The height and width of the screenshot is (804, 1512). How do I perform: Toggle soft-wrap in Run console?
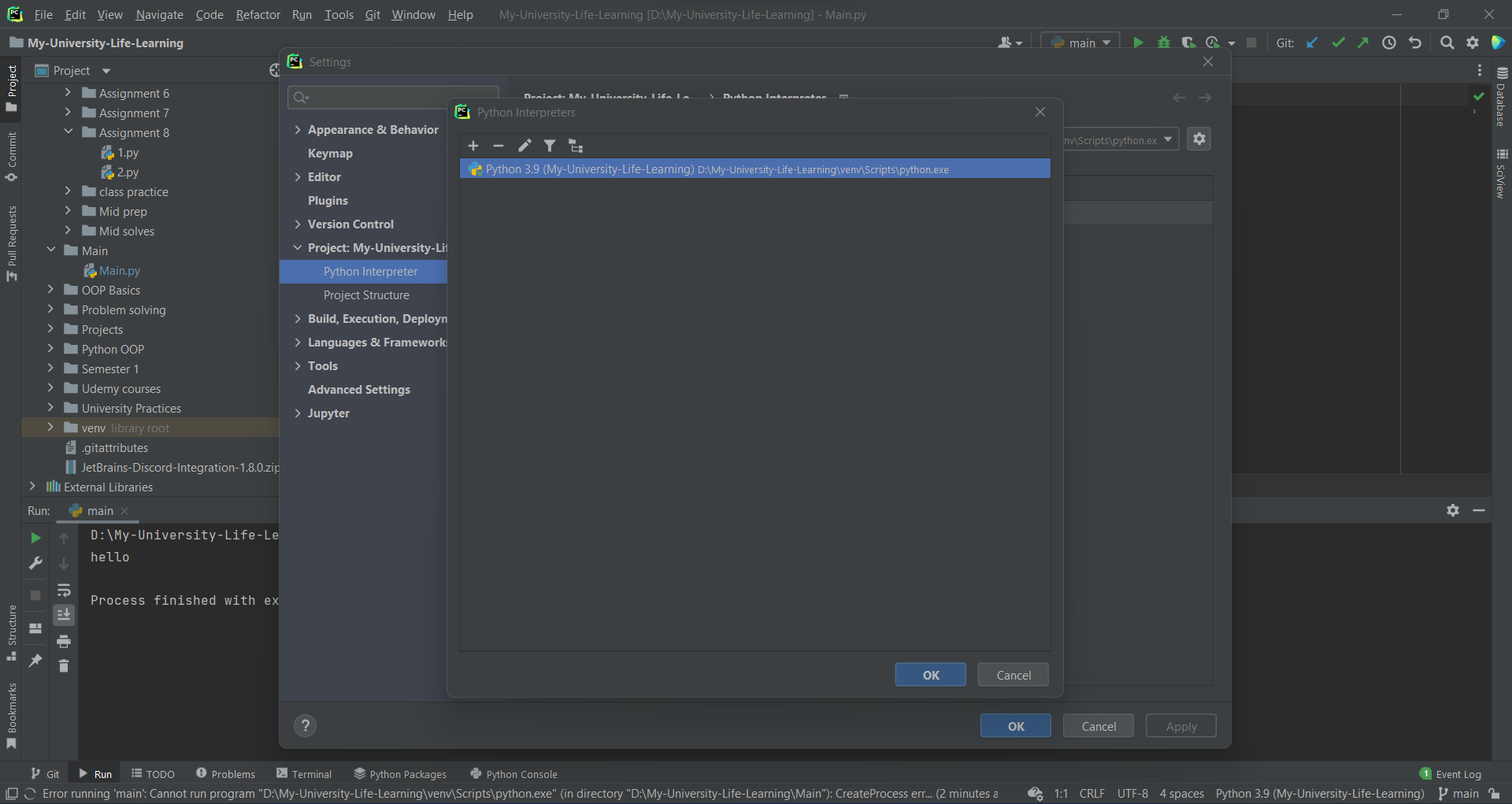64,590
